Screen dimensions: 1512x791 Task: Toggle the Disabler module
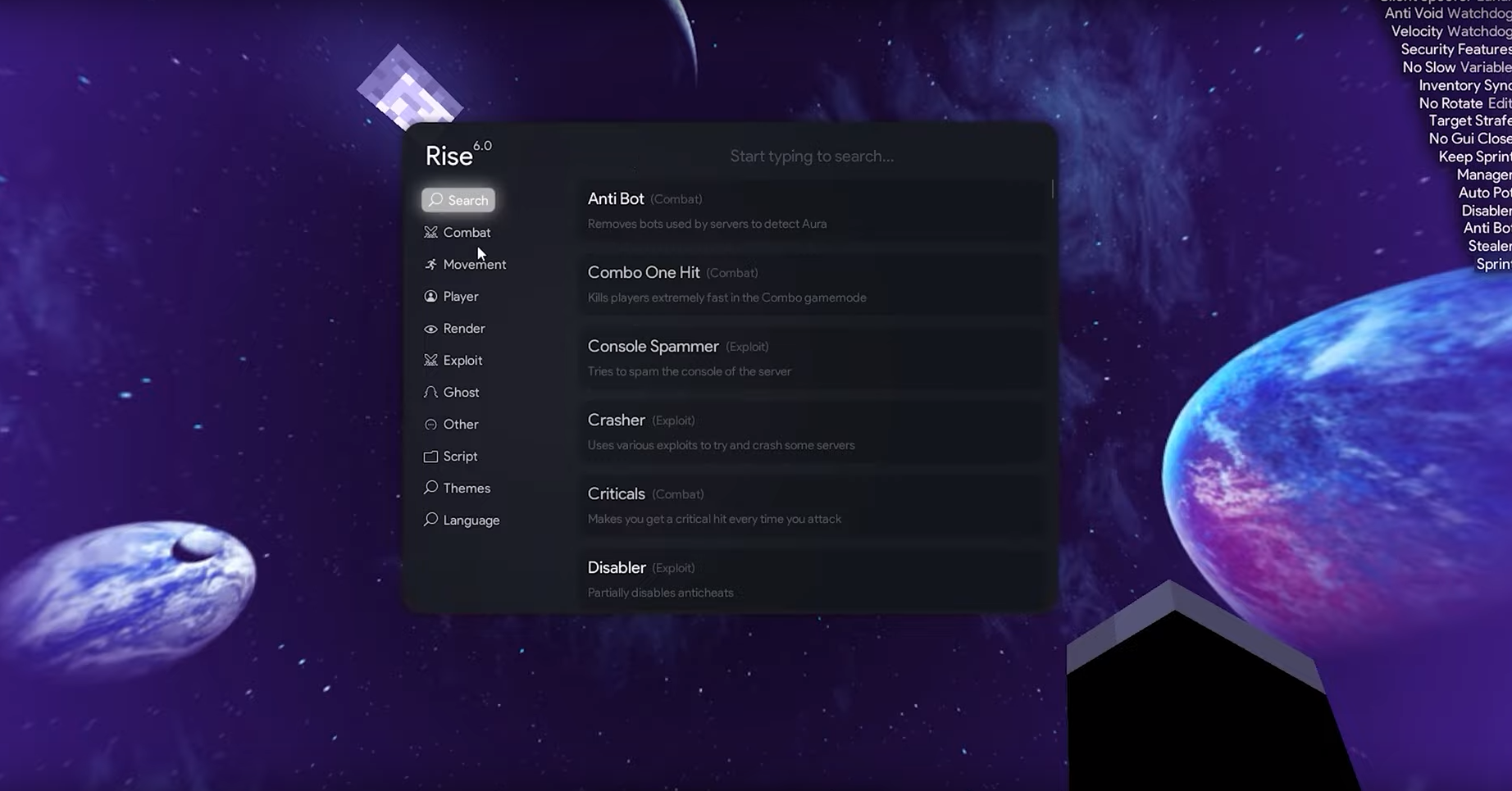(x=813, y=580)
